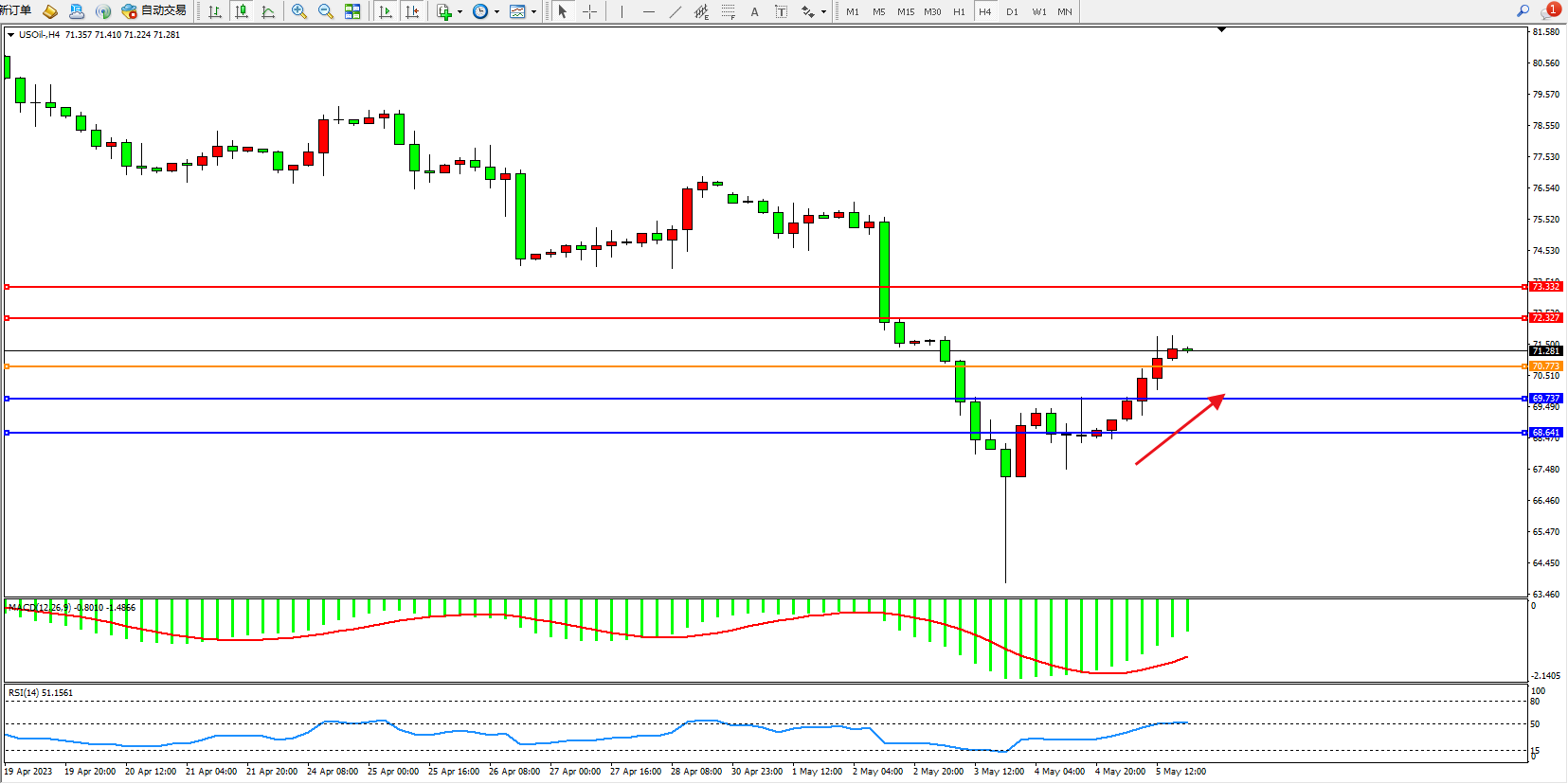Pick the Fibonacci retracement tool
This screenshot has width=1568, height=784.
[x=728, y=11]
